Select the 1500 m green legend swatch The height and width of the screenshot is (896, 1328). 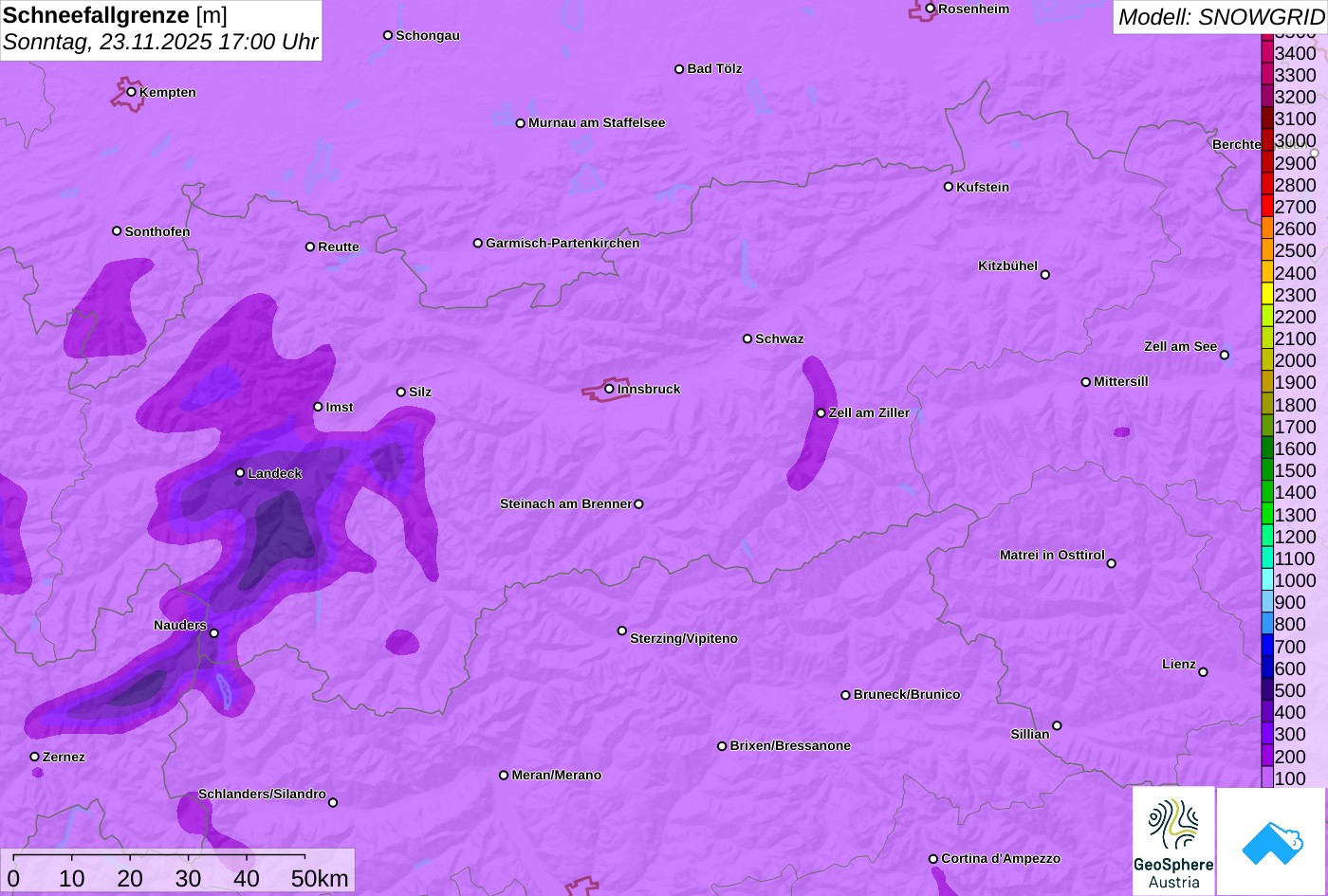pyautogui.click(x=1267, y=469)
